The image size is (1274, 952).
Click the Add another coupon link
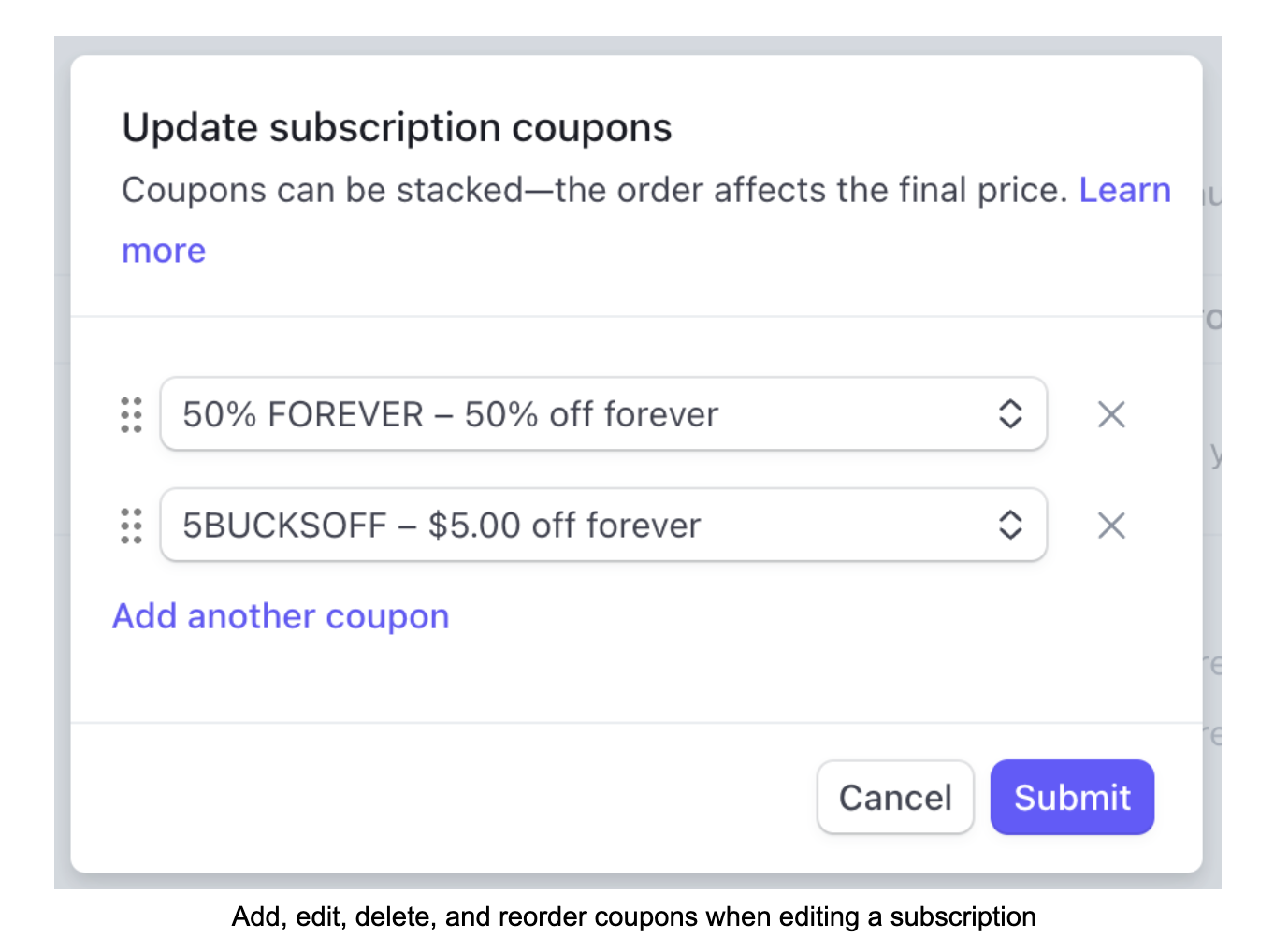281,616
